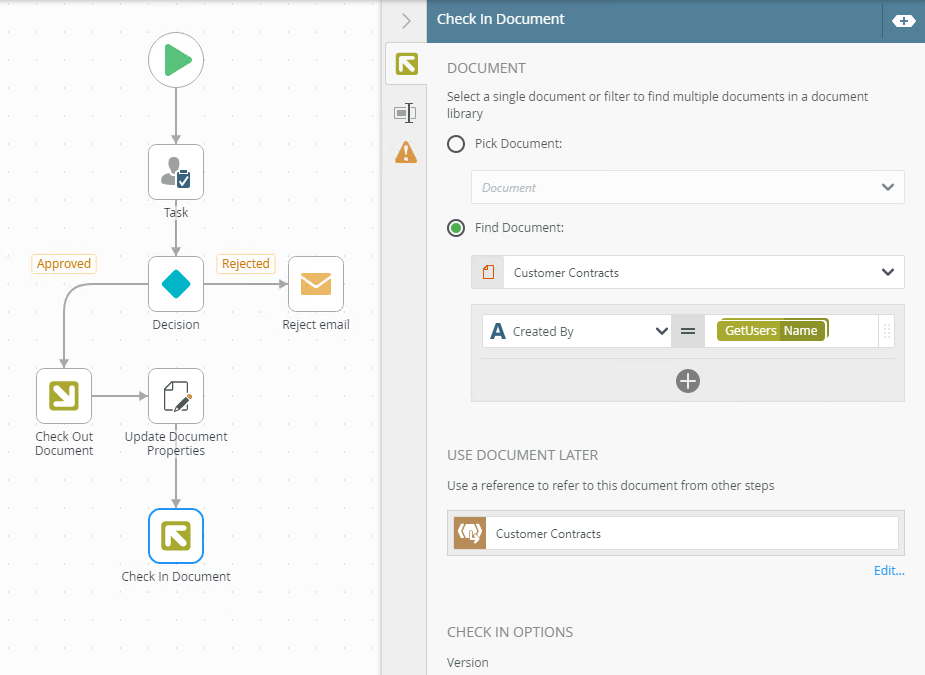Viewport: 925px width, 675px height.
Task: Click the Reject email step label
Action: coord(316,325)
